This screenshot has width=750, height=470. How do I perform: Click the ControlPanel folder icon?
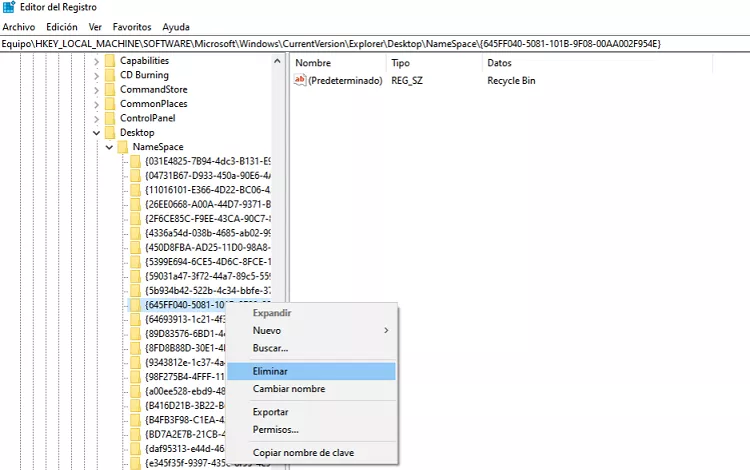[x=110, y=118]
